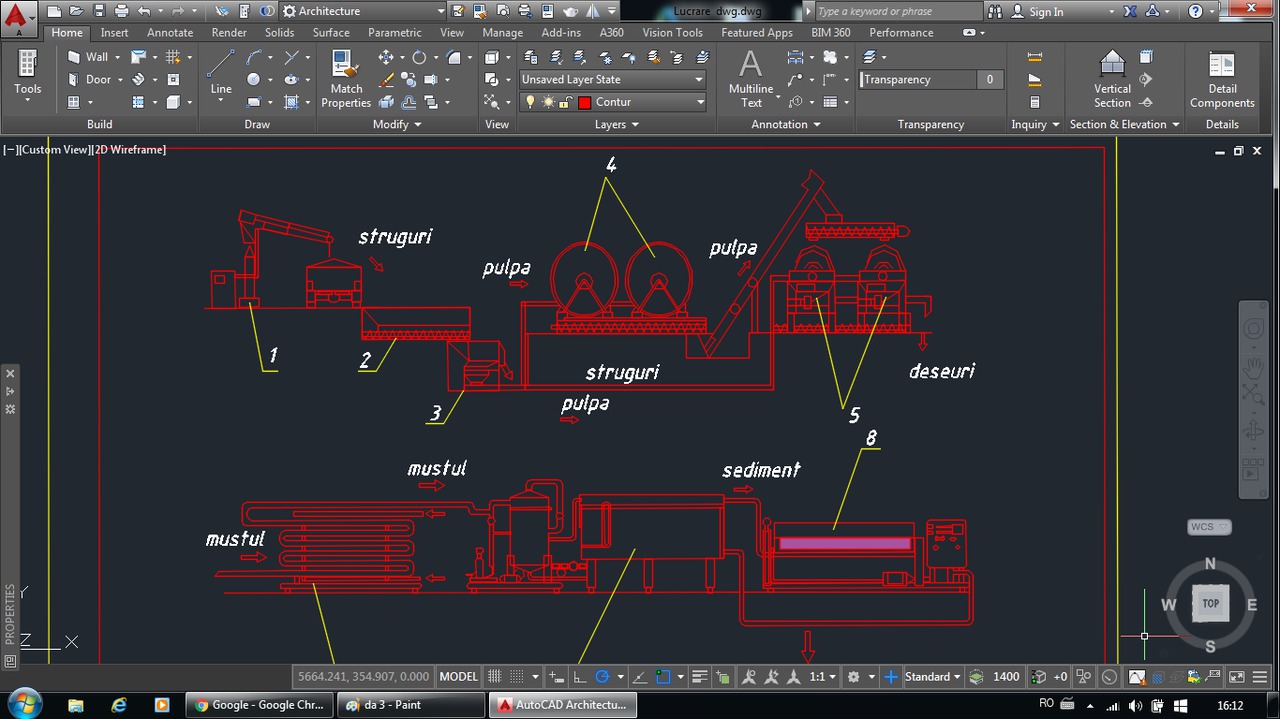Switch to the Insert ribbon tab
1280x719 pixels.
(x=114, y=32)
